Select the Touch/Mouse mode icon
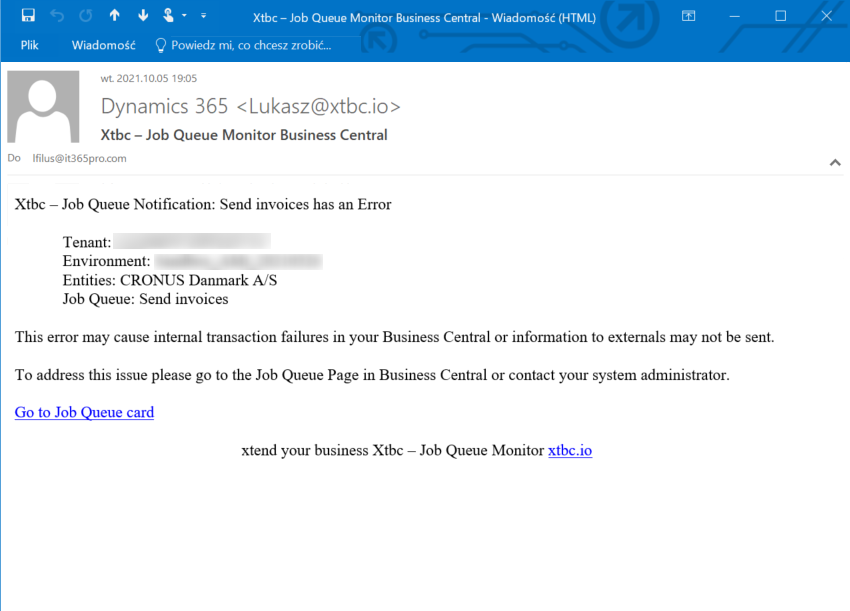This screenshot has height=611, width=850. 166,15
